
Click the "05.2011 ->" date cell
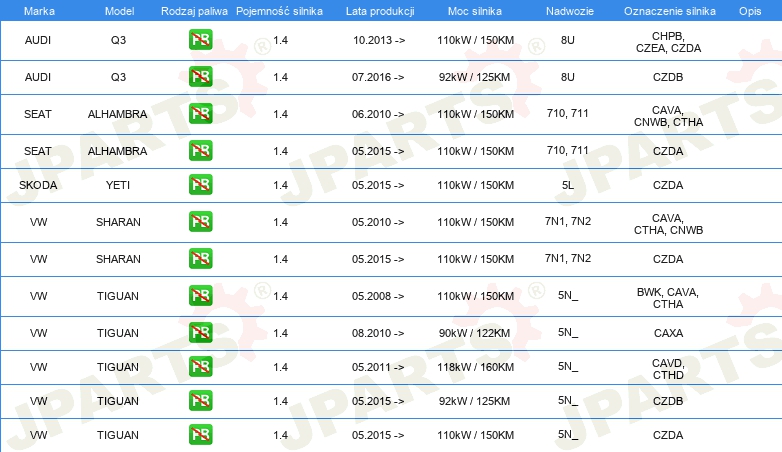pos(378,367)
